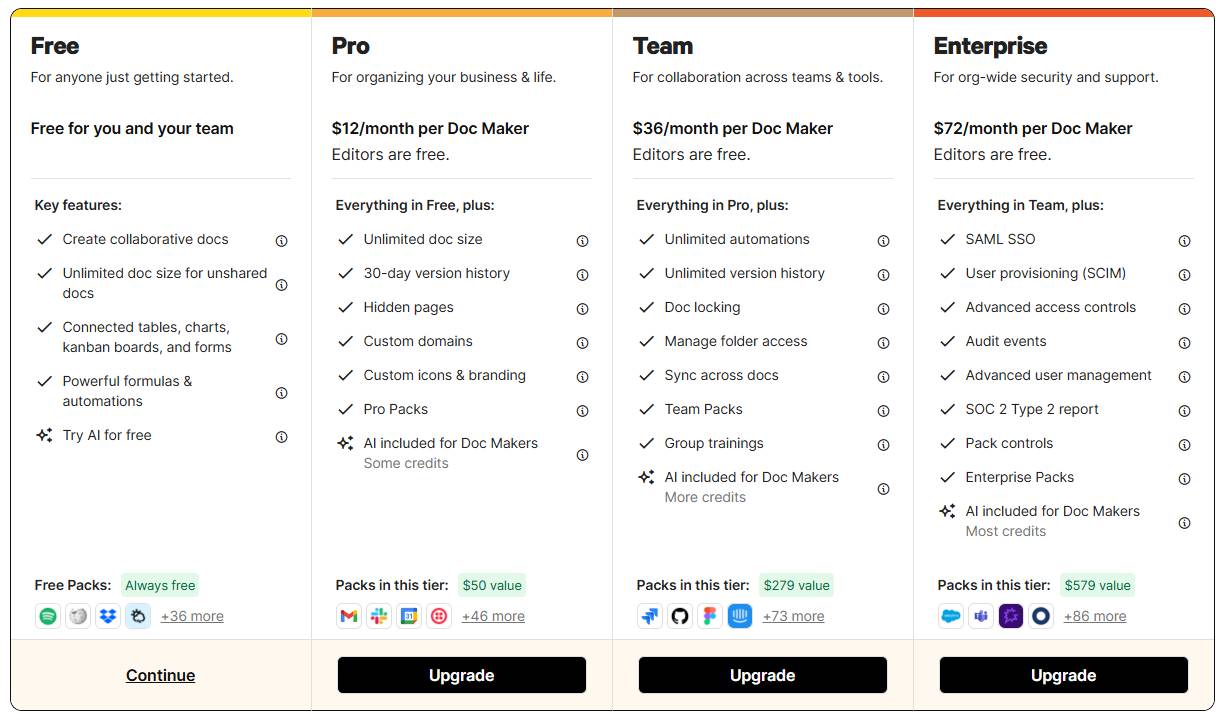Image resolution: width=1223 pixels, height=722 pixels.
Task: Click the info icon beside Unlimited doc size
Action: coord(582,240)
